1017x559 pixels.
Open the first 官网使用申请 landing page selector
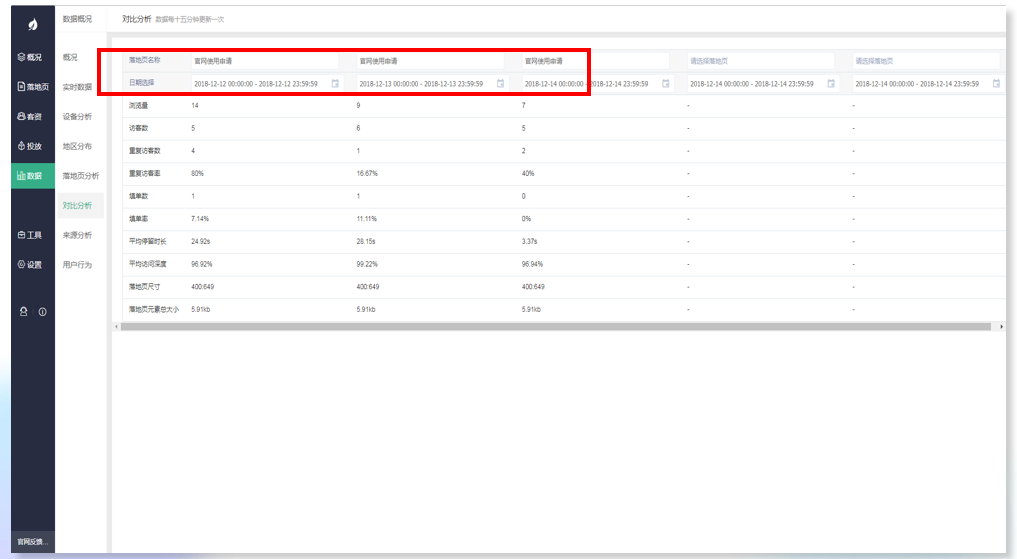point(265,61)
